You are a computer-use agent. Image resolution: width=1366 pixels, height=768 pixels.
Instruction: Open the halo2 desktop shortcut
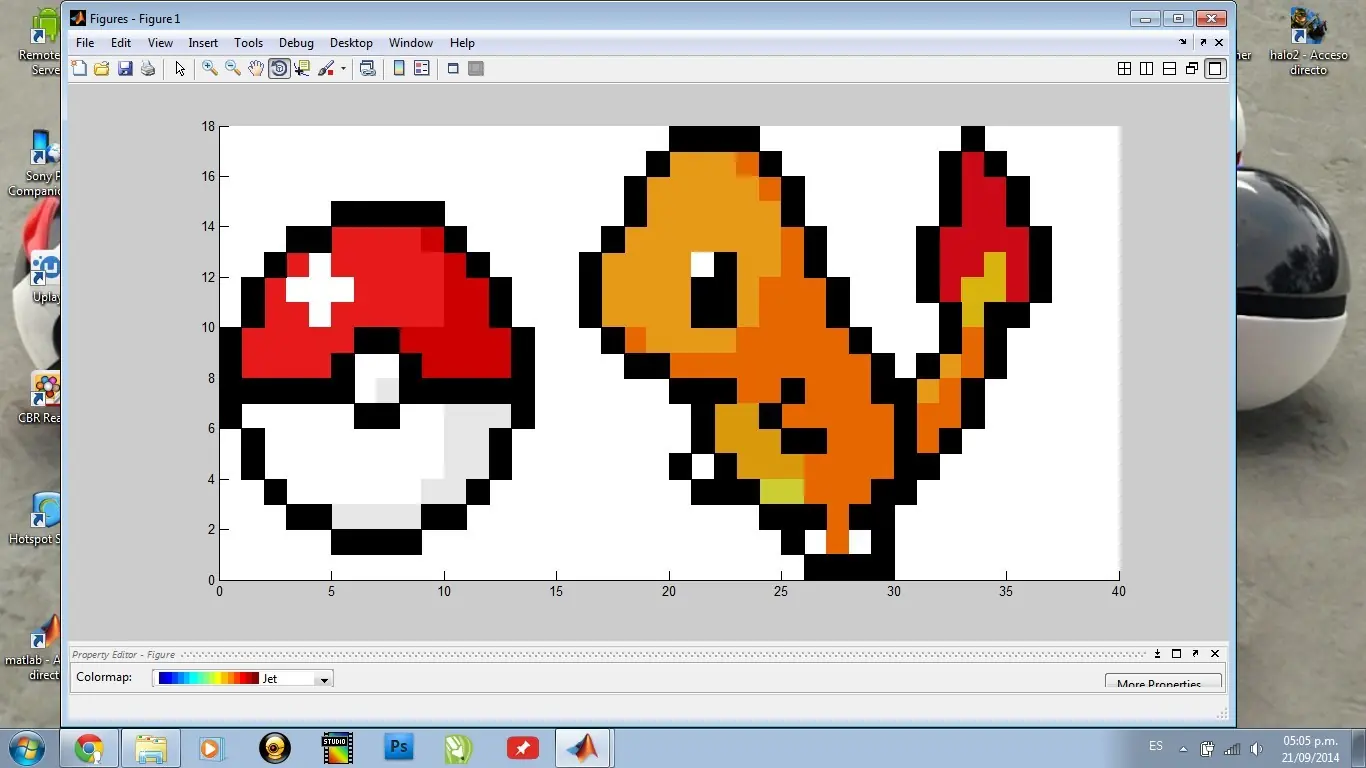1308,40
